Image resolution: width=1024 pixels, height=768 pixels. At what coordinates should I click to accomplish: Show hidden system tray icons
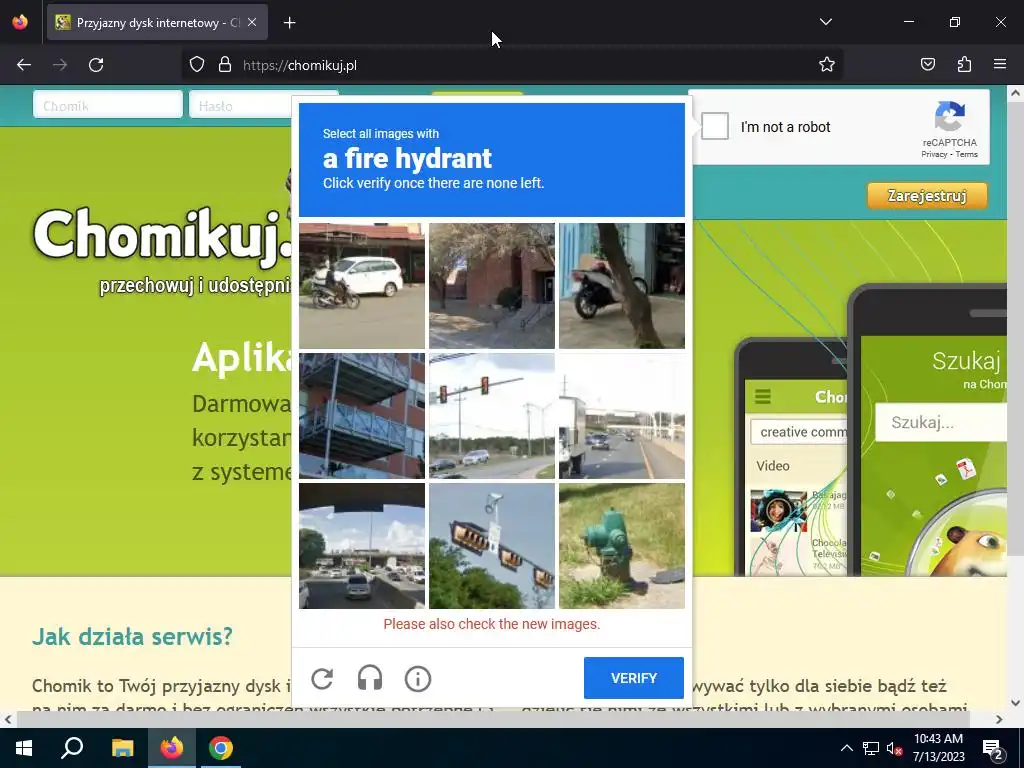(x=846, y=748)
